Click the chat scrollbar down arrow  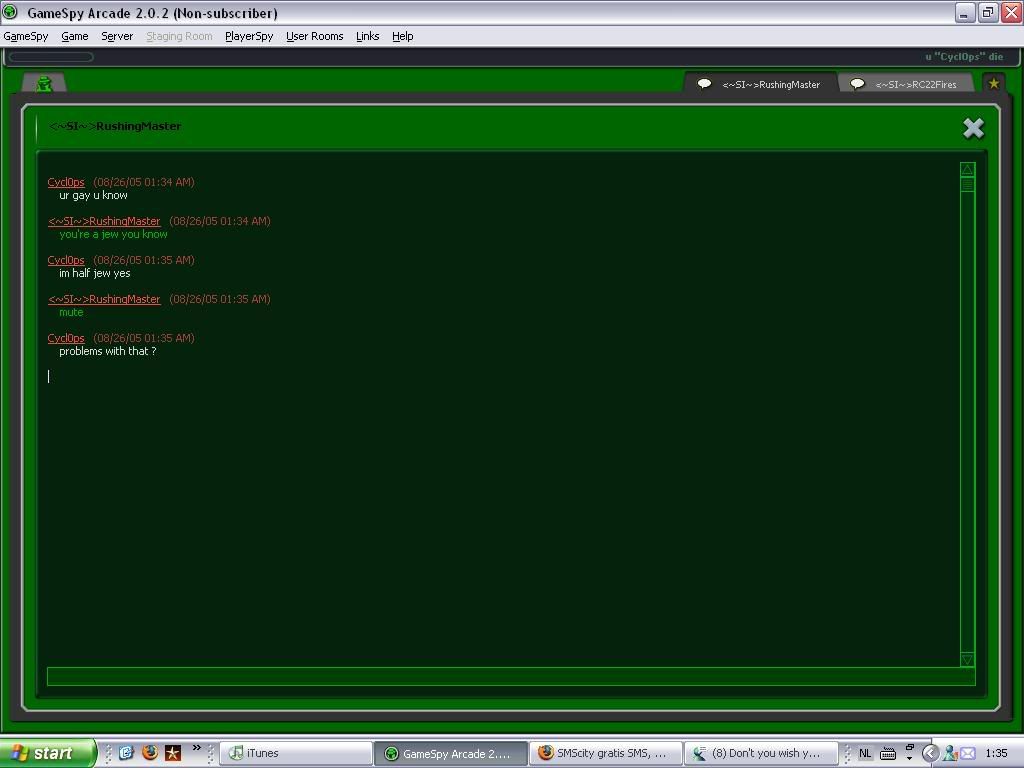pos(967,659)
